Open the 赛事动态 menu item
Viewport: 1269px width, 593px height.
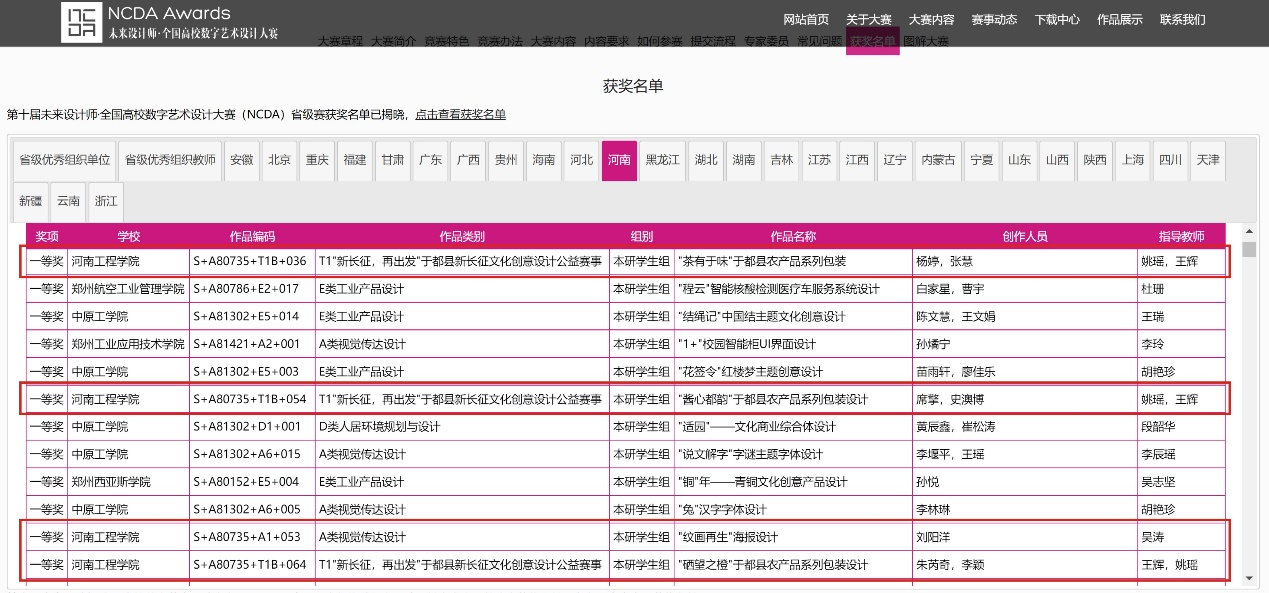click(994, 20)
